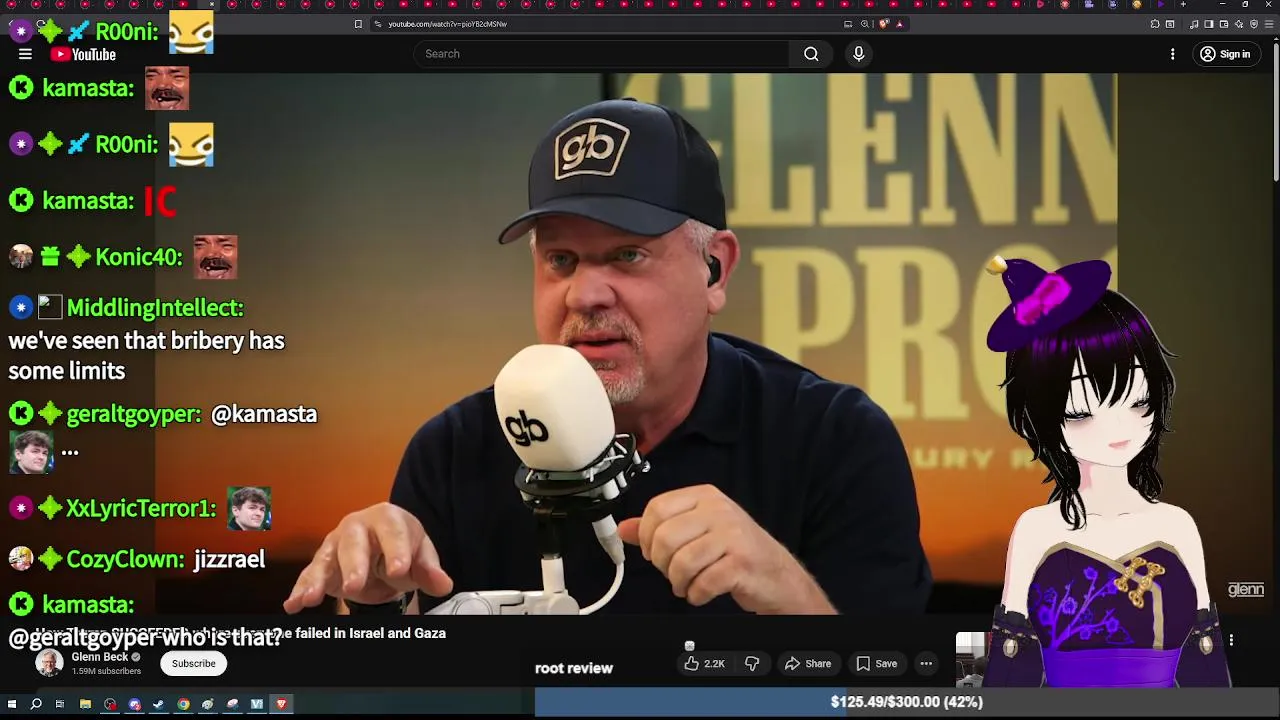Go to the YouTube home logo
This screenshot has height=720, width=1280.
84,54
